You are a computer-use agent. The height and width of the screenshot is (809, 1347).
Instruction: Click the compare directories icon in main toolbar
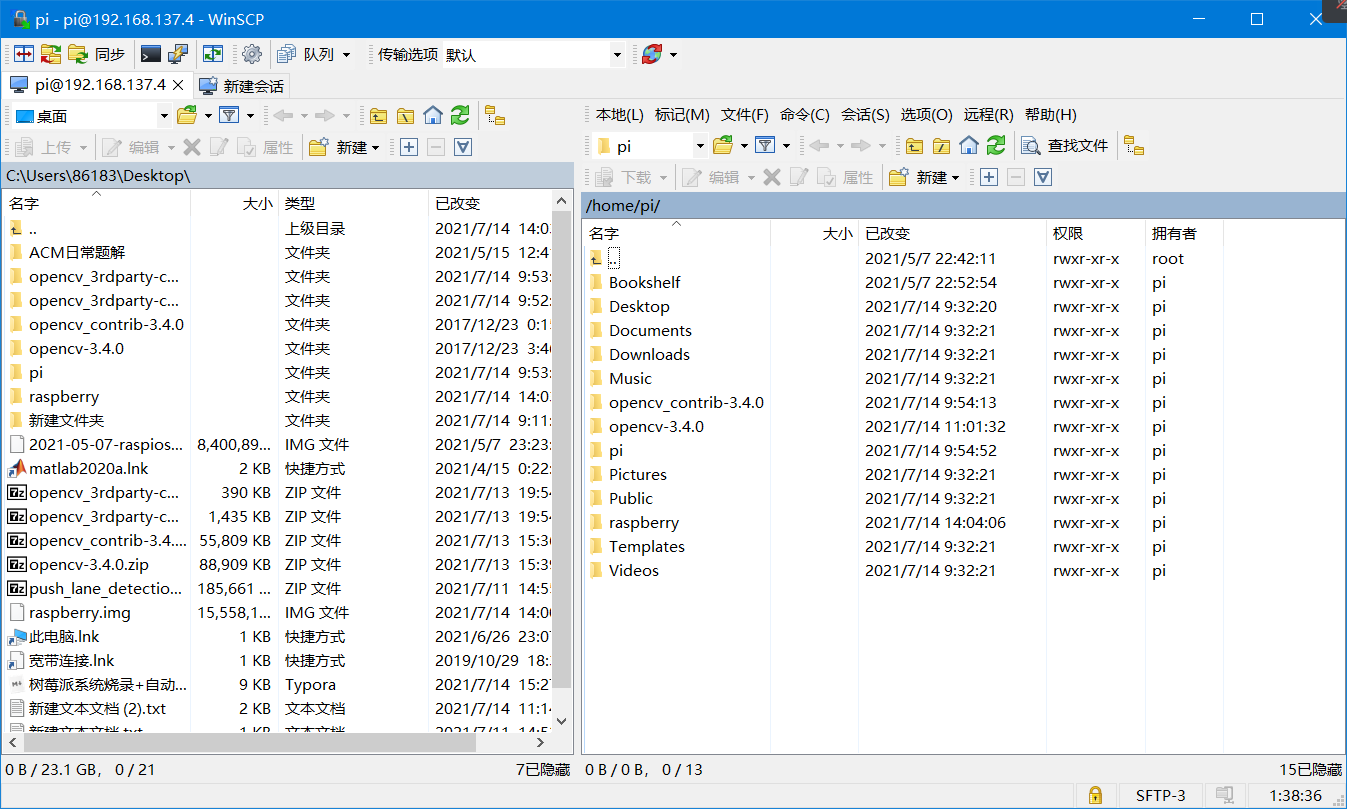(x=24, y=54)
